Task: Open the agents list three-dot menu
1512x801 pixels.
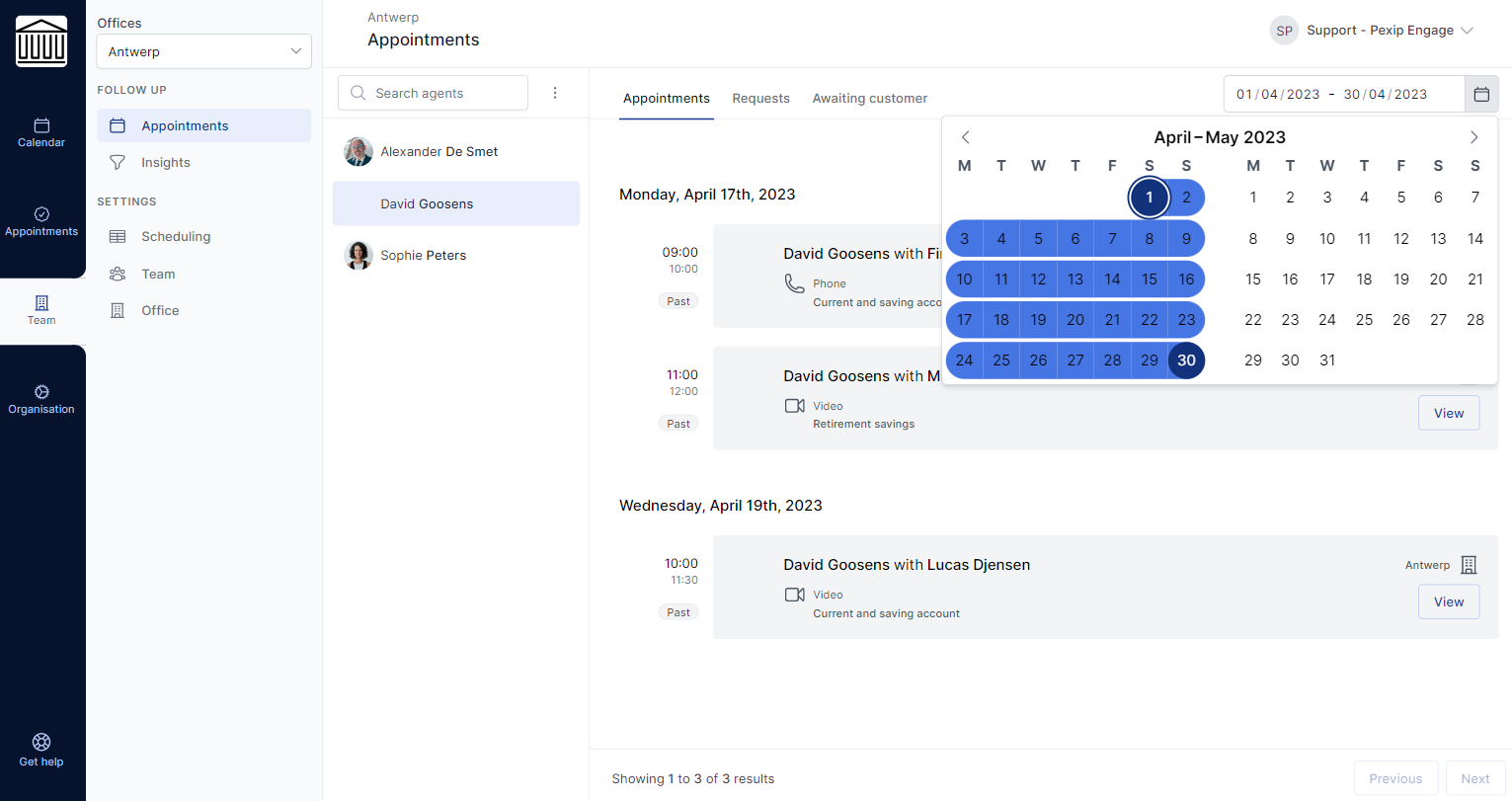Action: [555, 93]
